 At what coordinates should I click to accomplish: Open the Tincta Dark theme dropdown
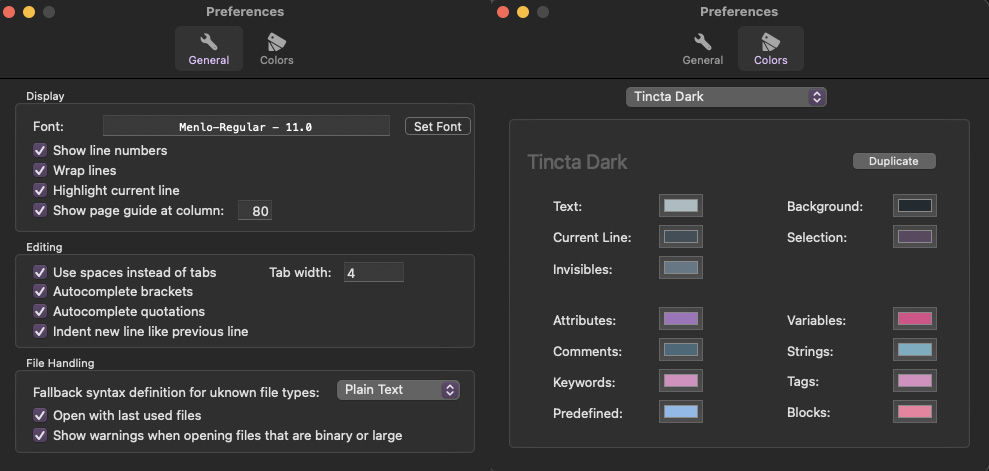[726, 97]
